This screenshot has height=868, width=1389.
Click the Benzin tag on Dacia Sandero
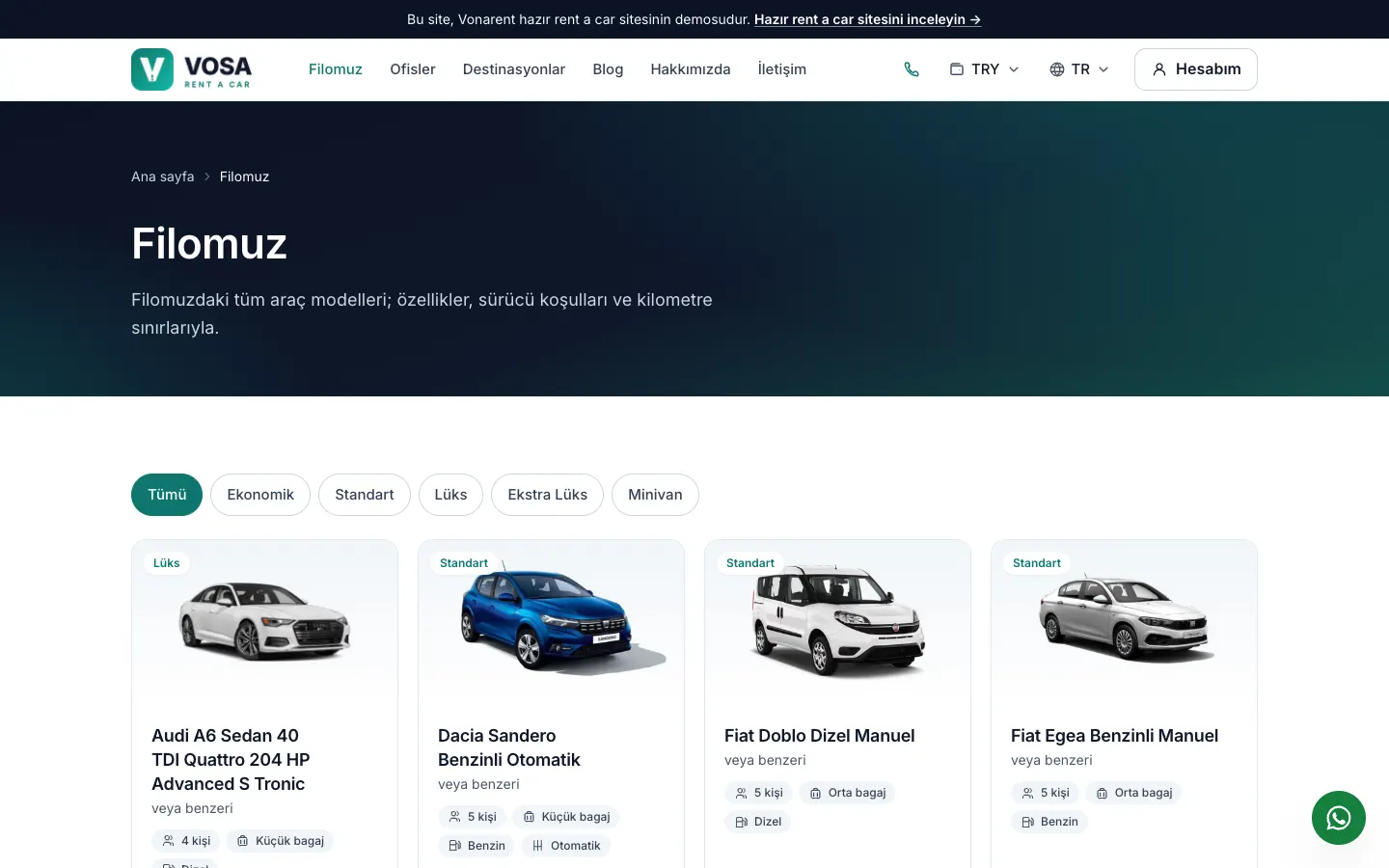477,846
